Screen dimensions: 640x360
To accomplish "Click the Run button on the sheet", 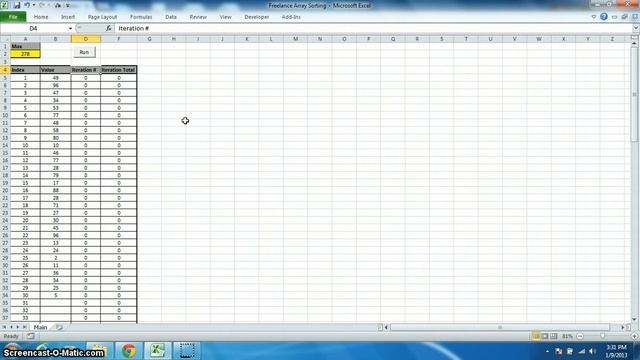I will tap(84, 52).
